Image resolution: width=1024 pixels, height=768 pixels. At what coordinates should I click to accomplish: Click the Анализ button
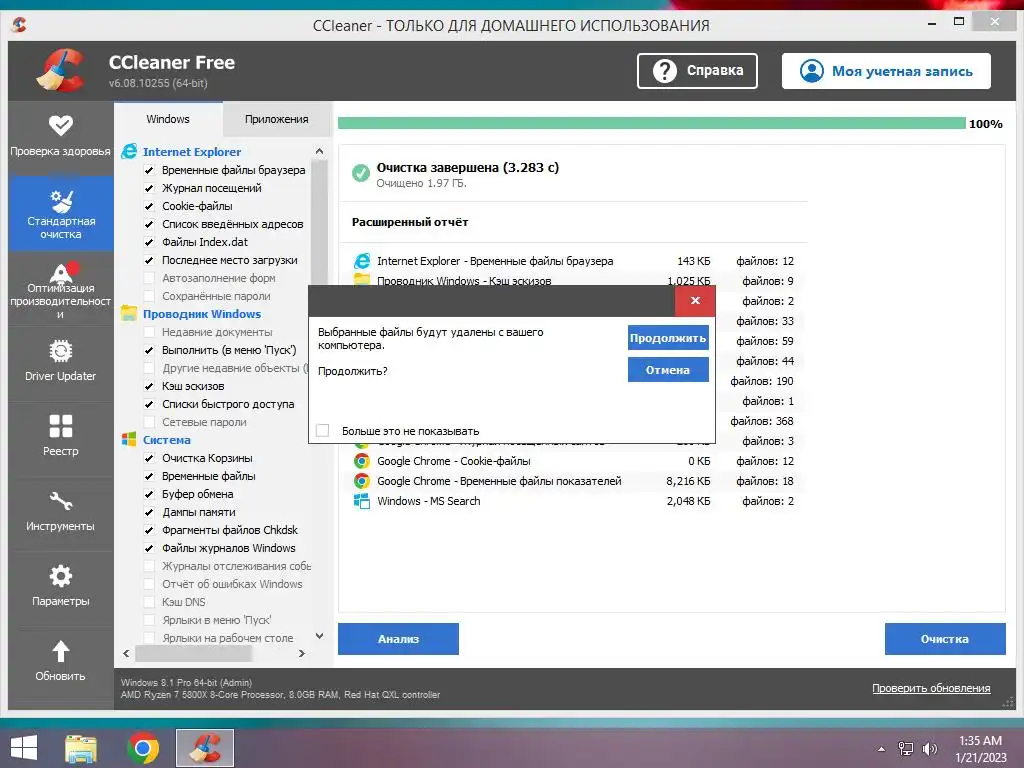tap(398, 639)
